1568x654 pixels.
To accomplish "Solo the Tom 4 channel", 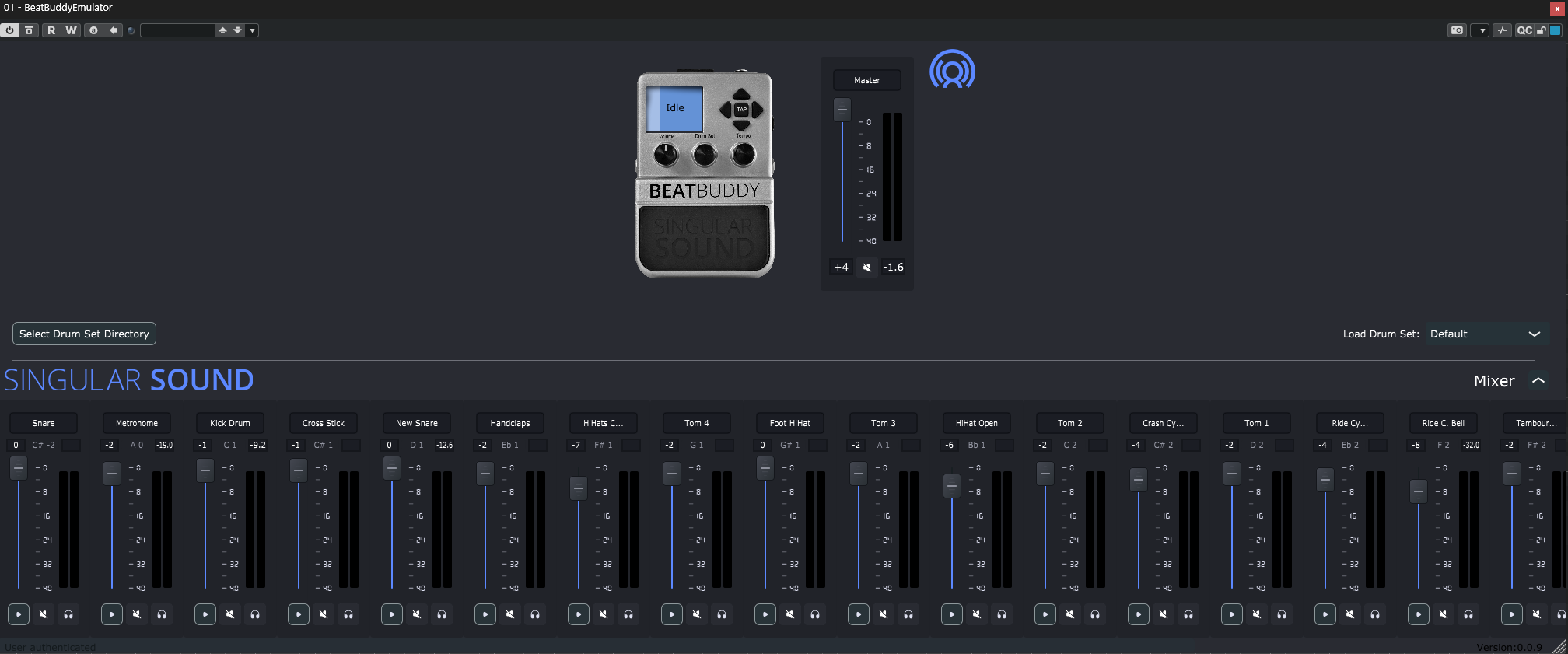I will click(x=722, y=614).
